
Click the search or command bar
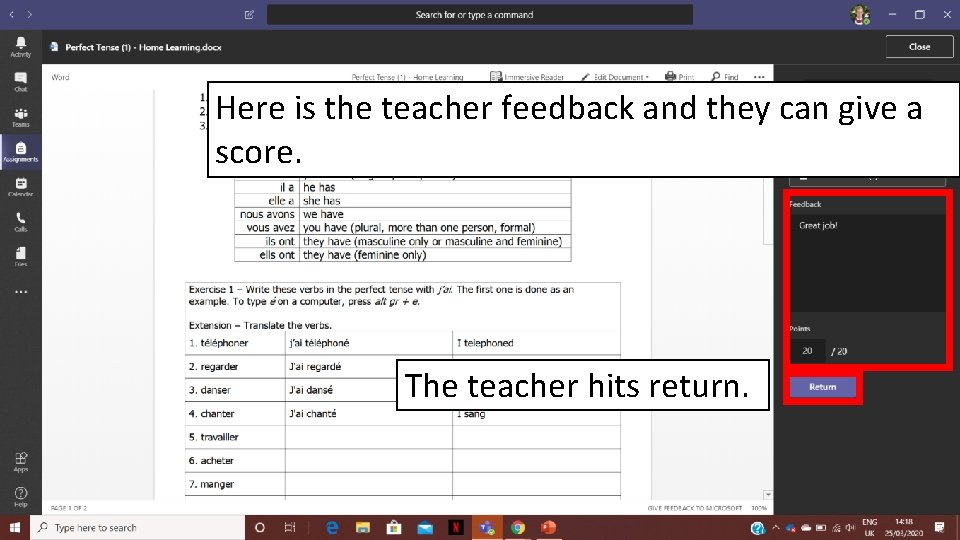(x=479, y=15)
